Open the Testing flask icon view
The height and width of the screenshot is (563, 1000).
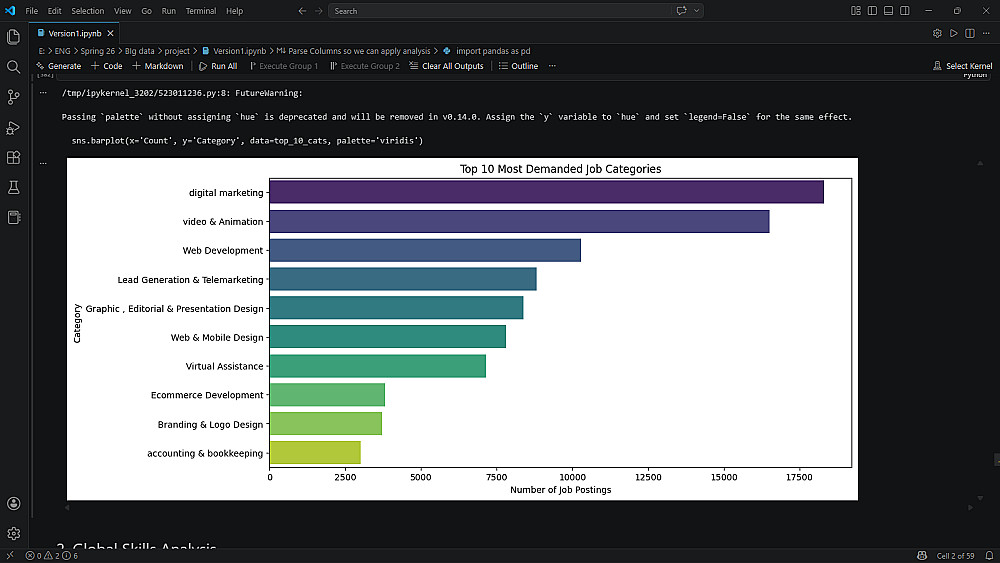tap(14, 187)
